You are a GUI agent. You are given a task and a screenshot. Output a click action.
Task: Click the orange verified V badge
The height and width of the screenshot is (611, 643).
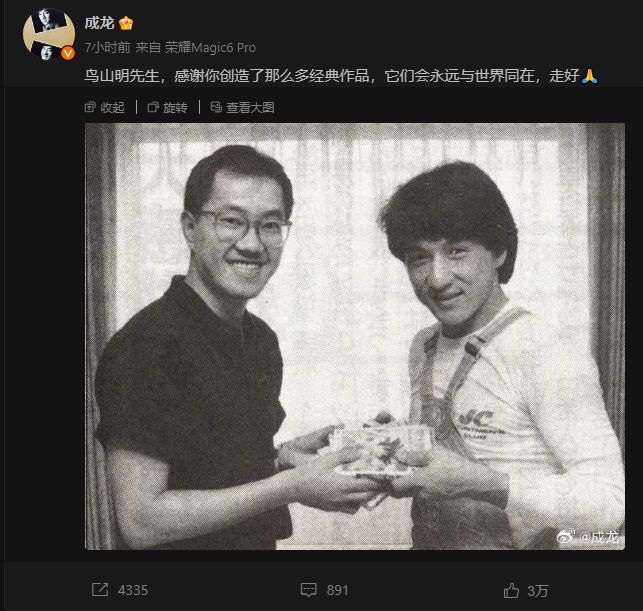[68, 53]
